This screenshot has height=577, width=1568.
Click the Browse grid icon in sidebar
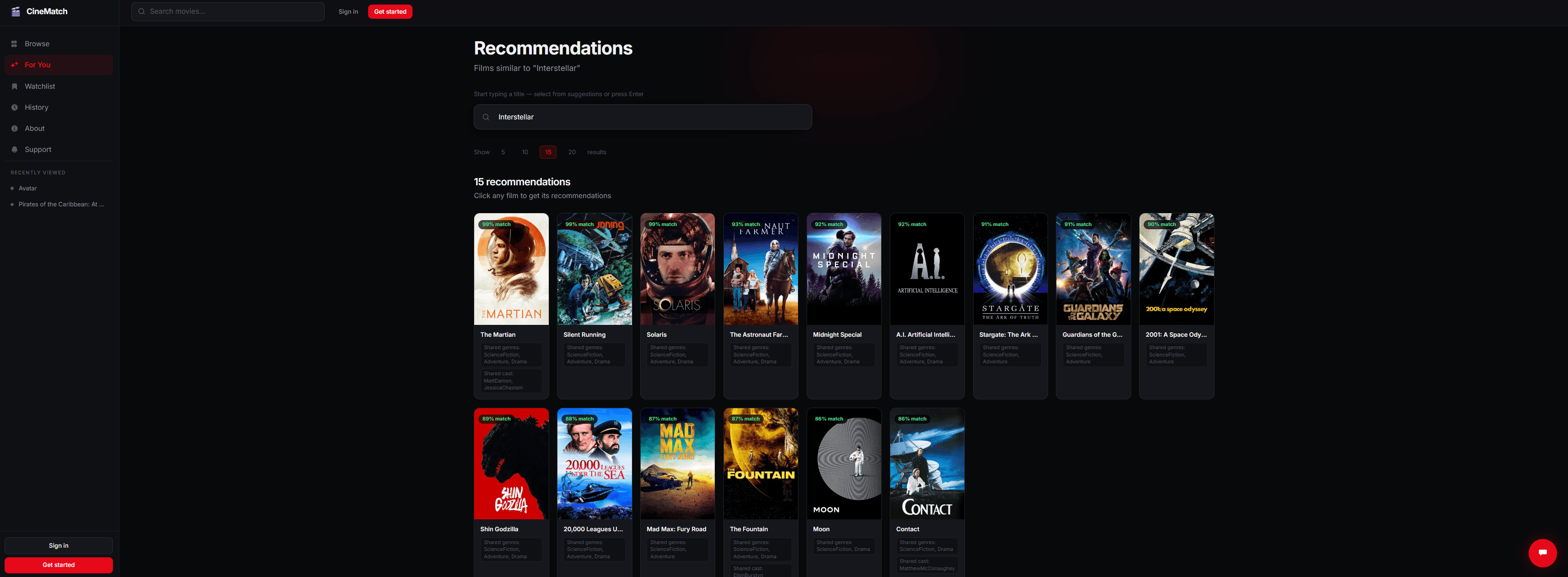[x=14, y=44]
